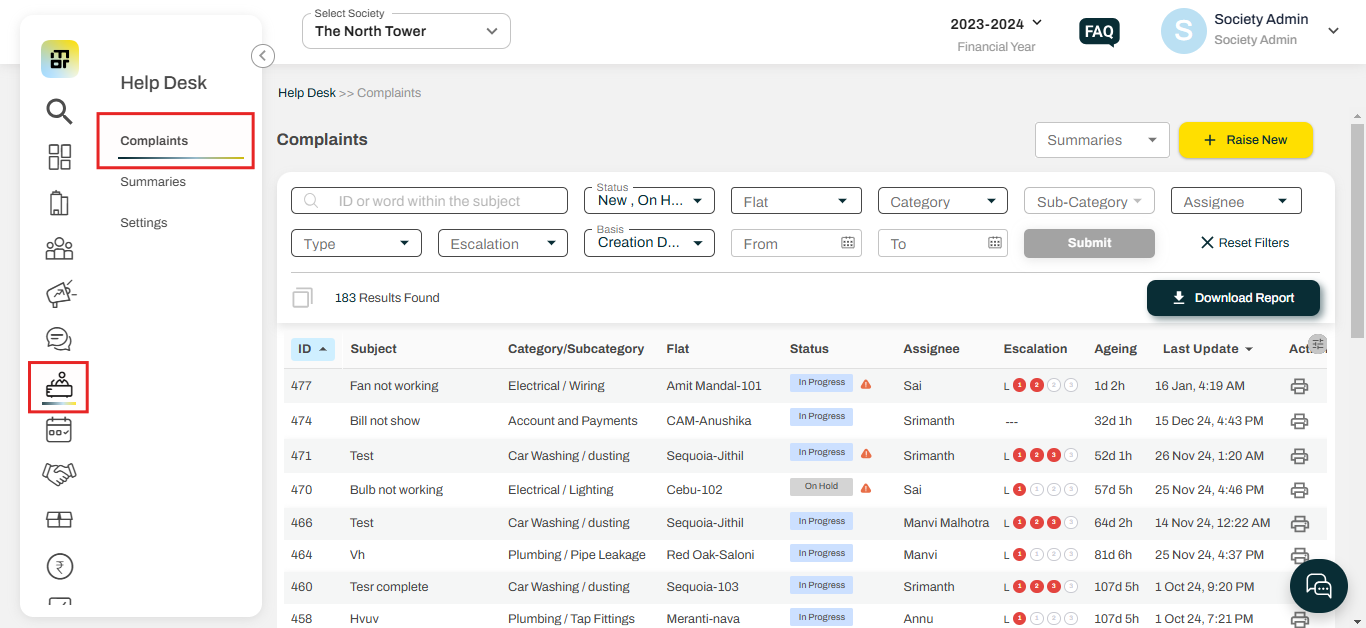
Task: Collapse the Help Desk side panel arrow
Action: tap(263, 56)
